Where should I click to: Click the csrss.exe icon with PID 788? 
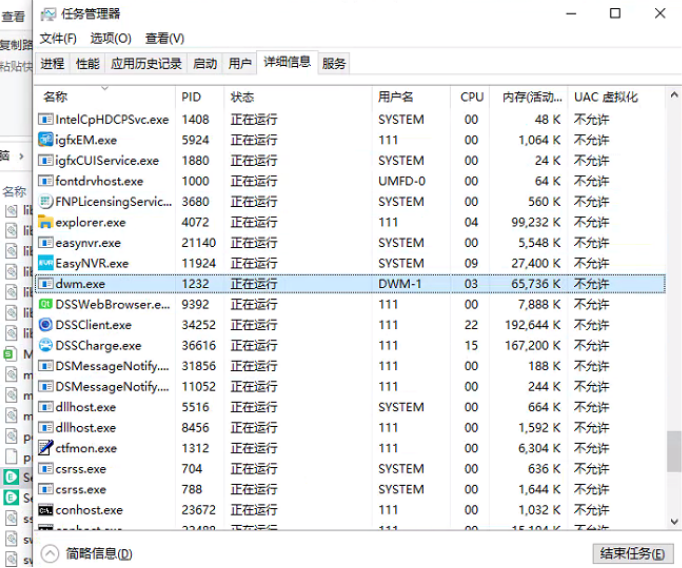(x=46, y=489)
